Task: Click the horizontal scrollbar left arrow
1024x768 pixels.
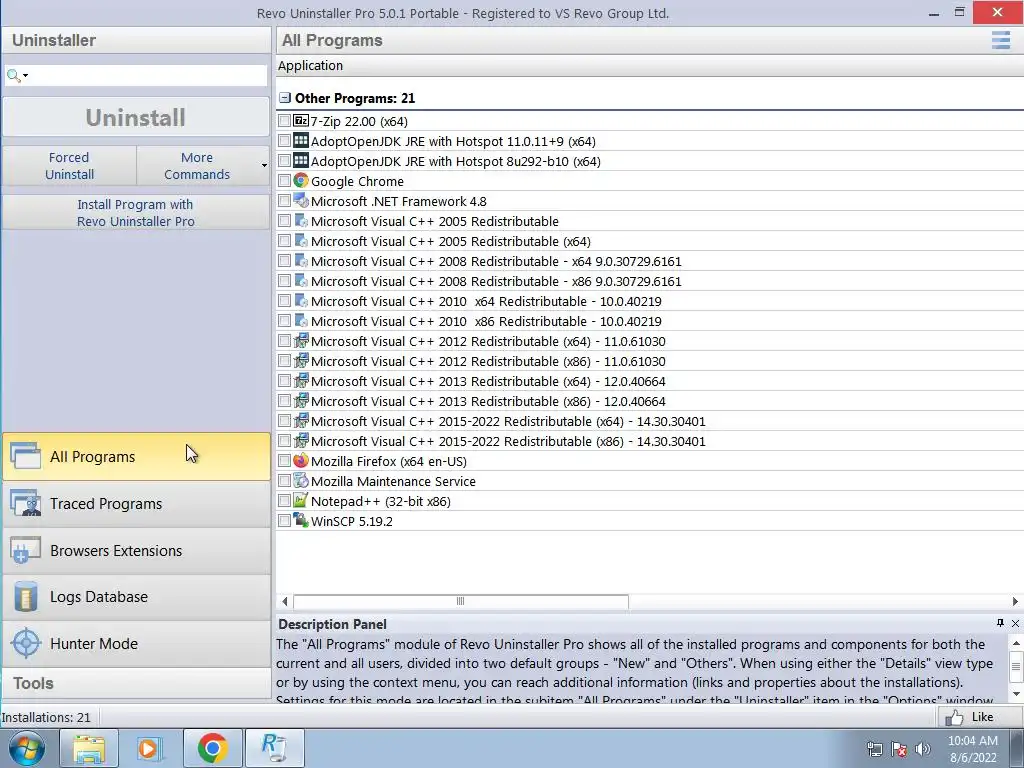Action: pyautogui.click(x=285, y=601)
